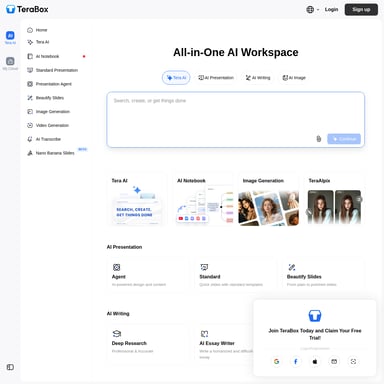The image size is (384, 384).
Task: Select the blue Tera AI rail icon
Action: (10, 37)
